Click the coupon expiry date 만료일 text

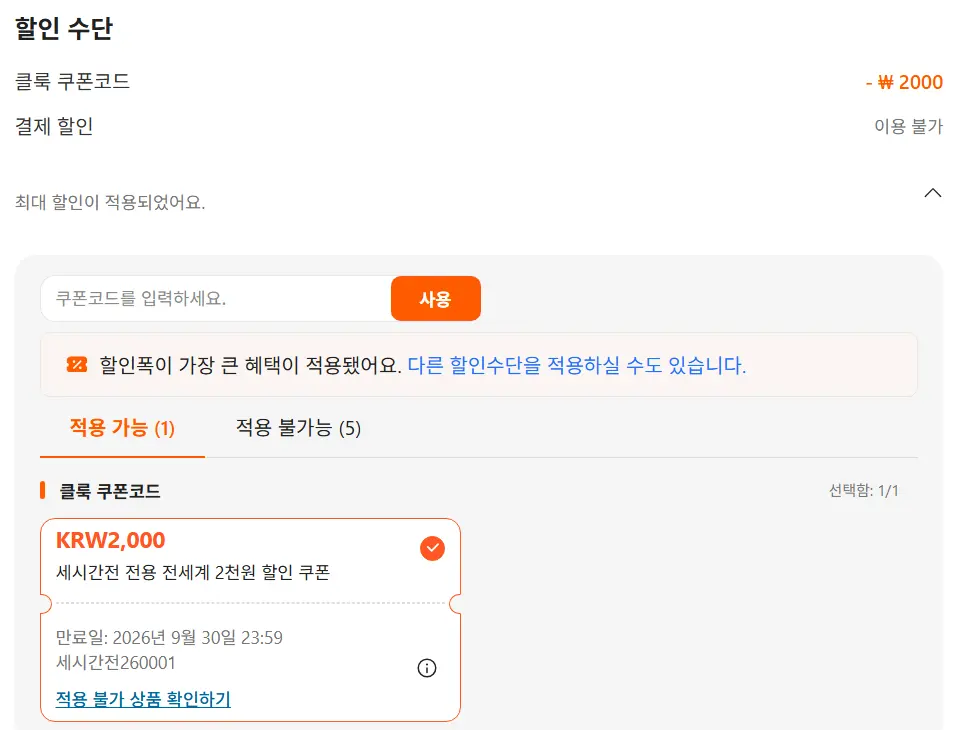[x=170, y=638]
